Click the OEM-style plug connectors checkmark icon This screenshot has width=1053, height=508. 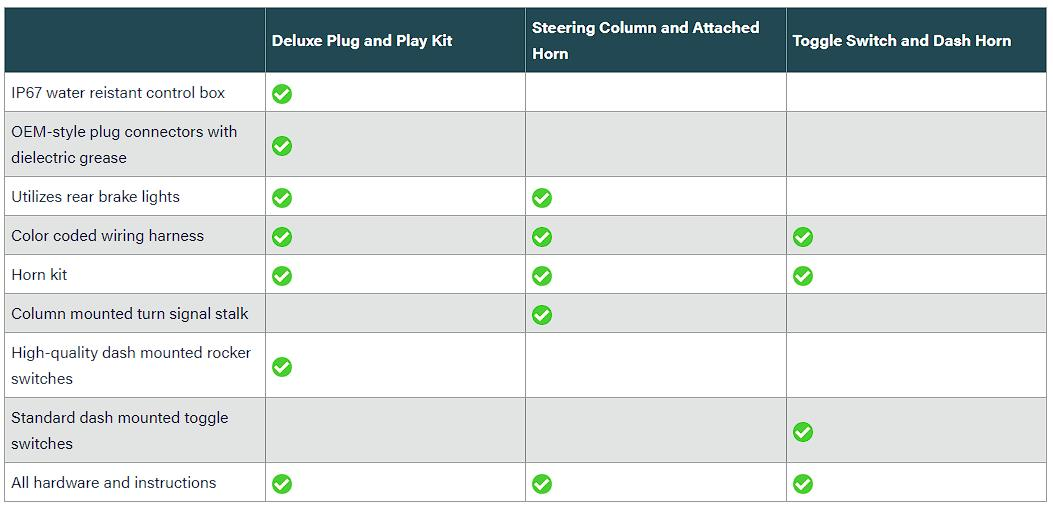click(x=282, y=146)
